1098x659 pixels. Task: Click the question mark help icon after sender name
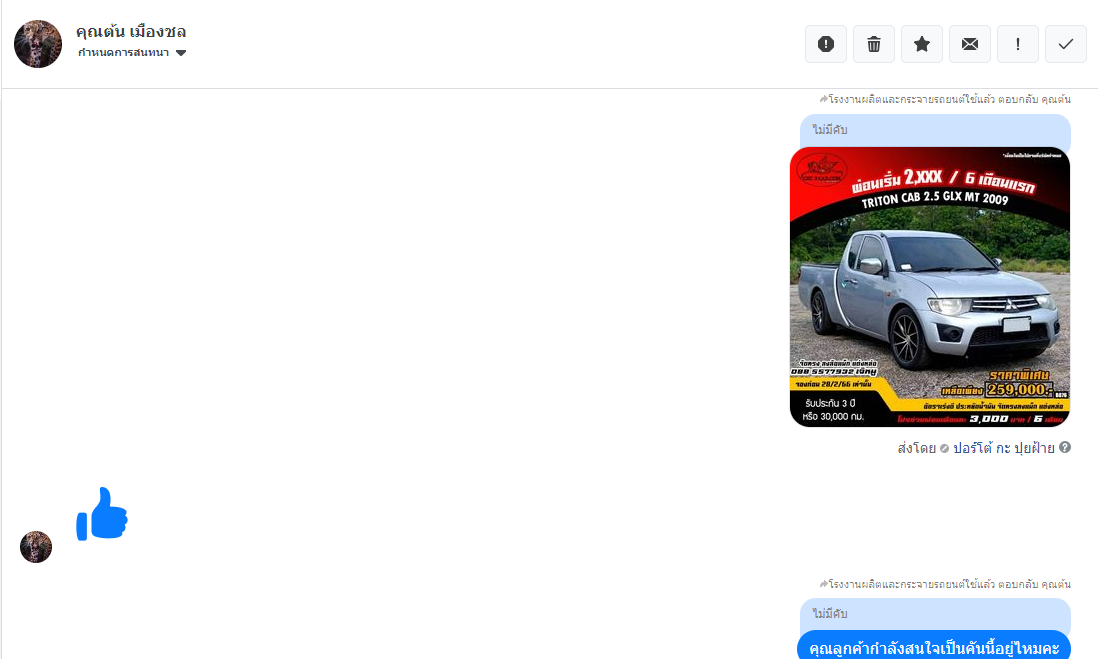pos(1065,448)
